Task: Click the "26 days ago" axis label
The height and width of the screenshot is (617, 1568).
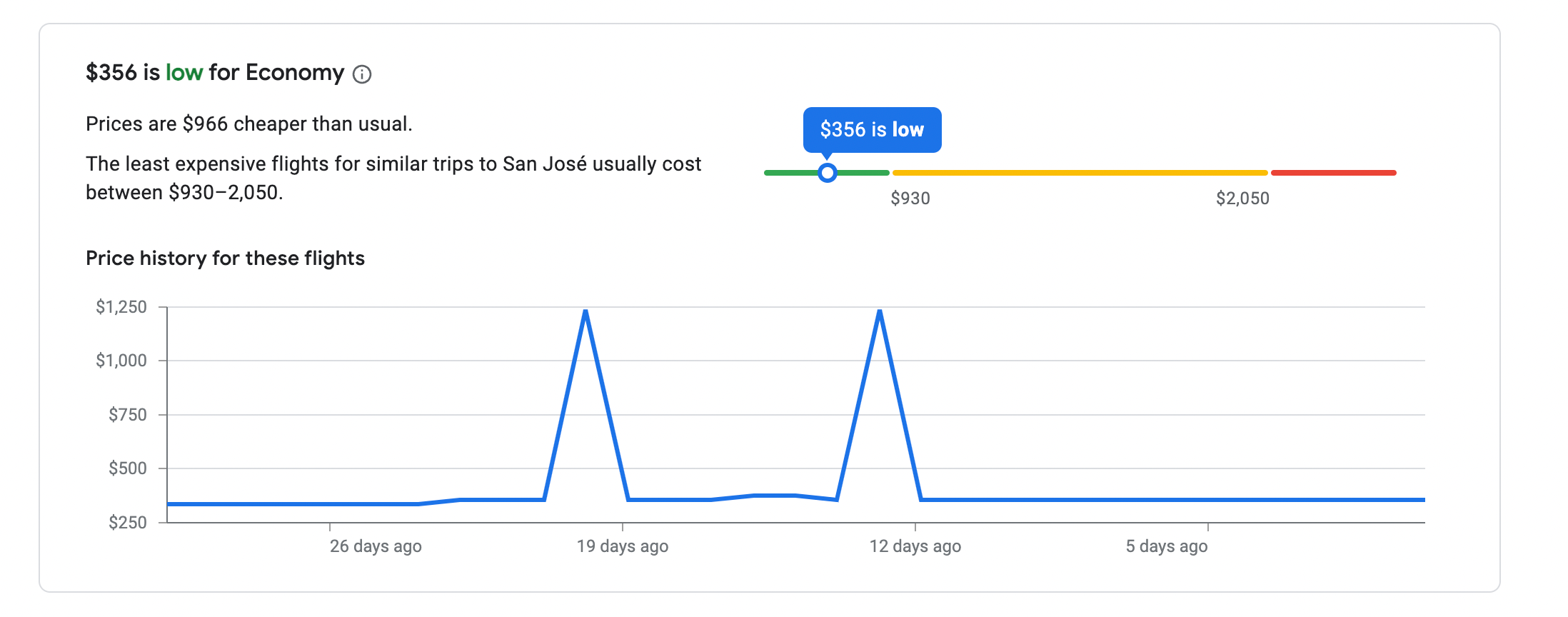Action: pyautogui.click(x=376, y=546)
